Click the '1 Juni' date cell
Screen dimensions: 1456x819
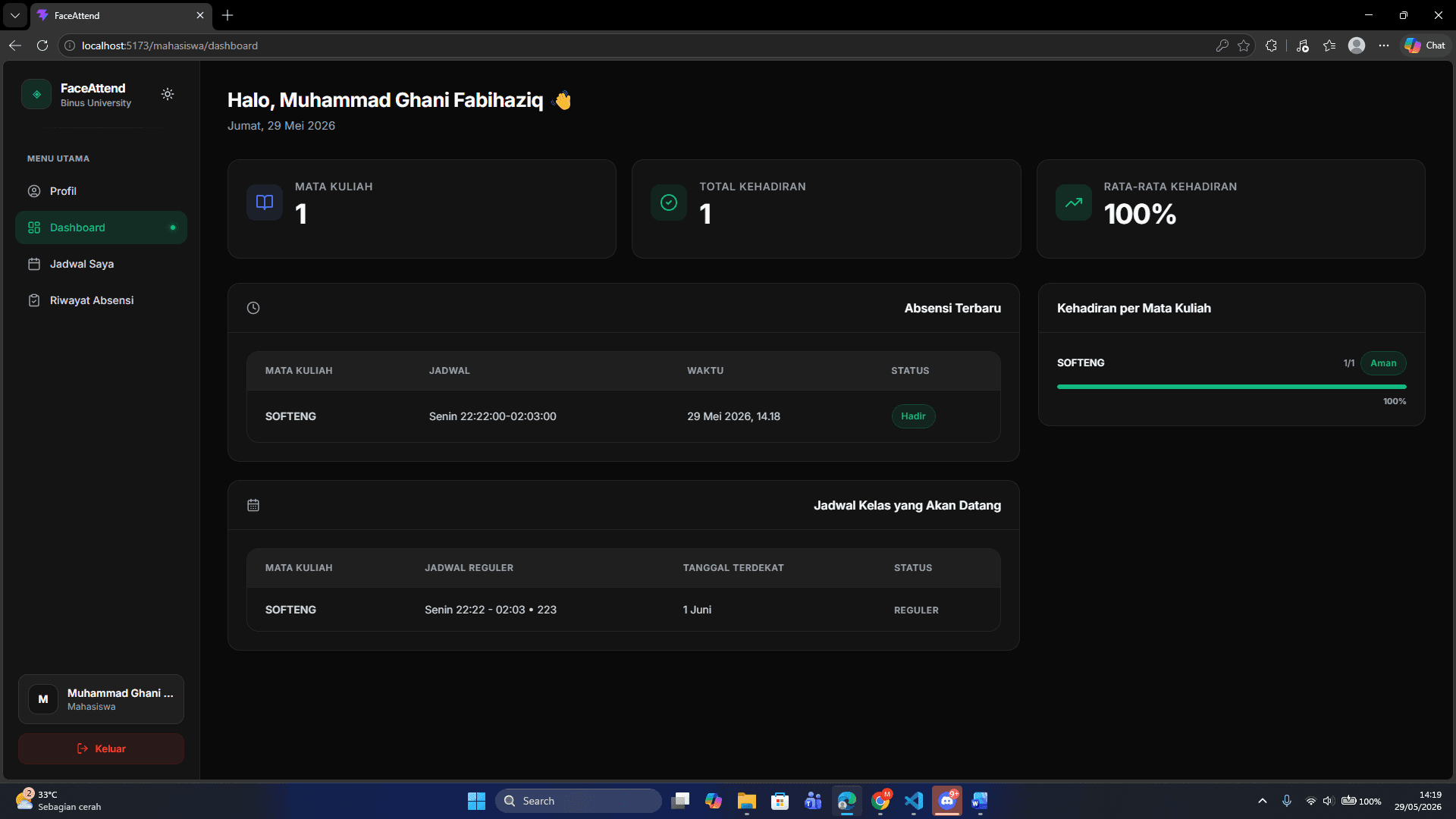click(x=697, y=610)
